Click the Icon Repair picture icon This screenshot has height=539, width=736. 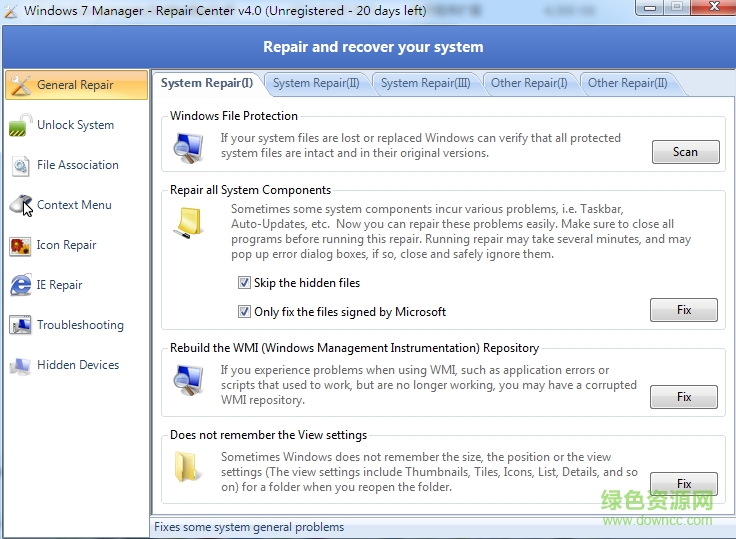pos(20,246)
